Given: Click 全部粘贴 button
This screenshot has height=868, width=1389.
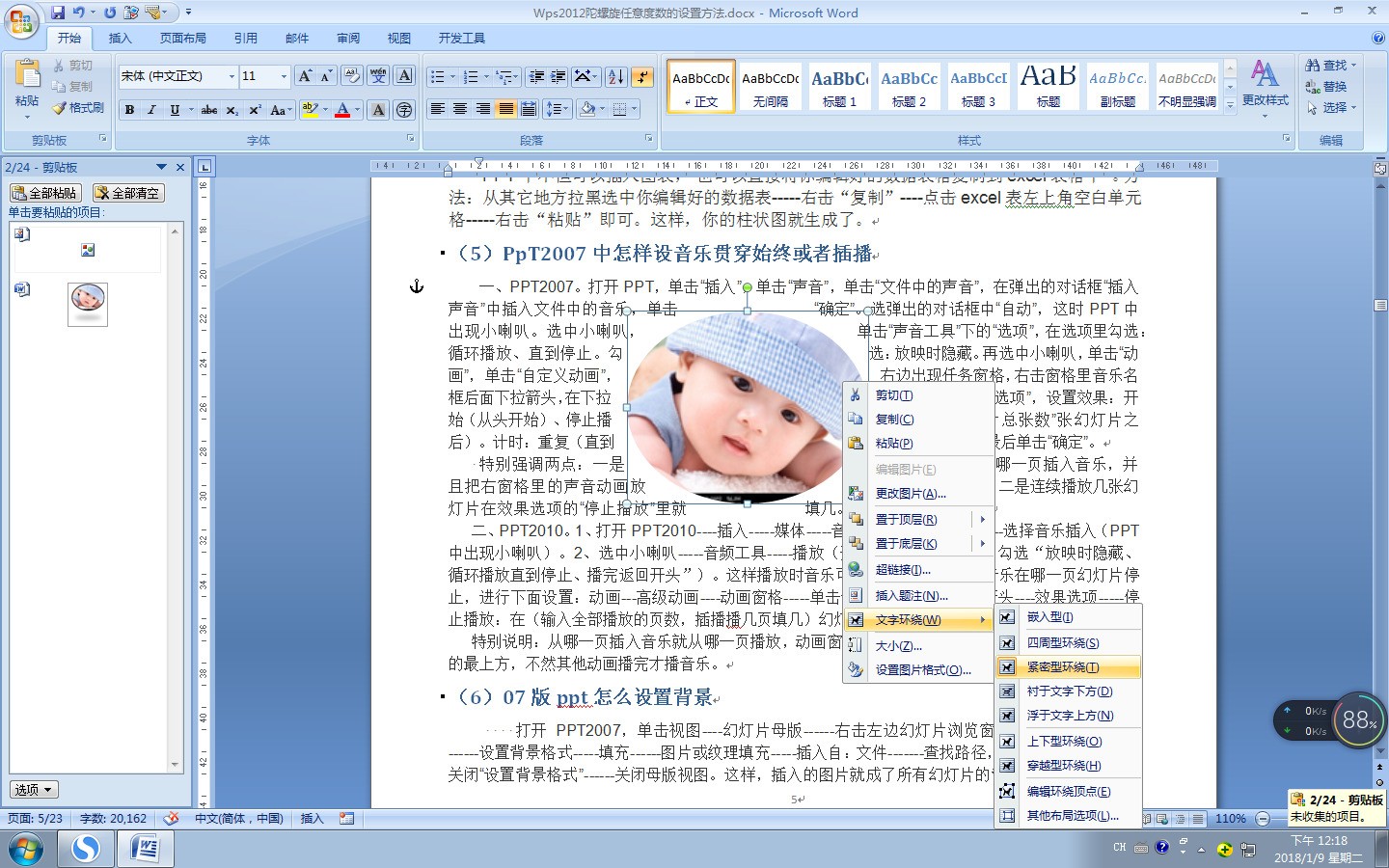Looking at the screenshot, I should click(x=45, y=193).
